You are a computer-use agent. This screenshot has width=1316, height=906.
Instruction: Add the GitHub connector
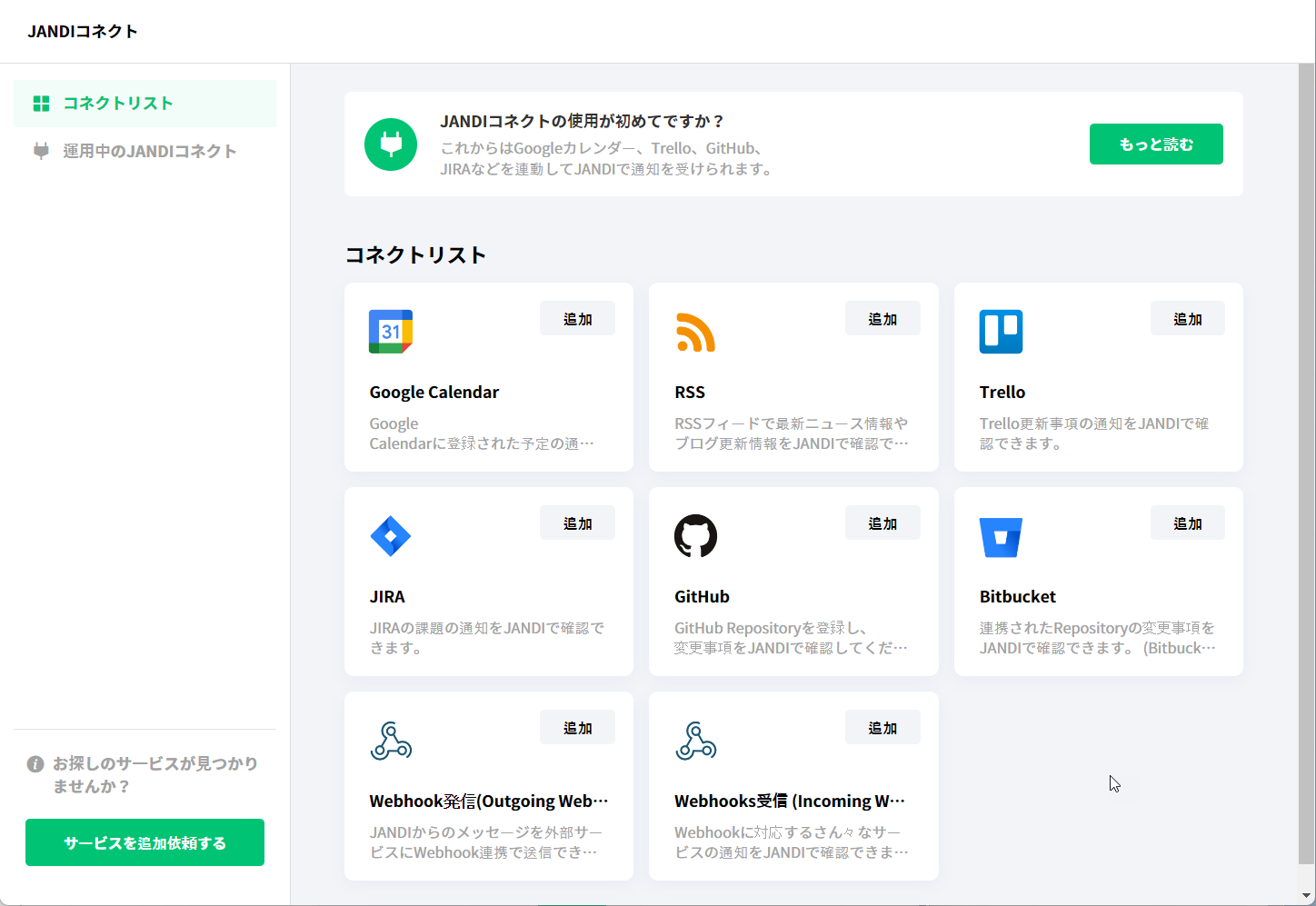point(882,523)
